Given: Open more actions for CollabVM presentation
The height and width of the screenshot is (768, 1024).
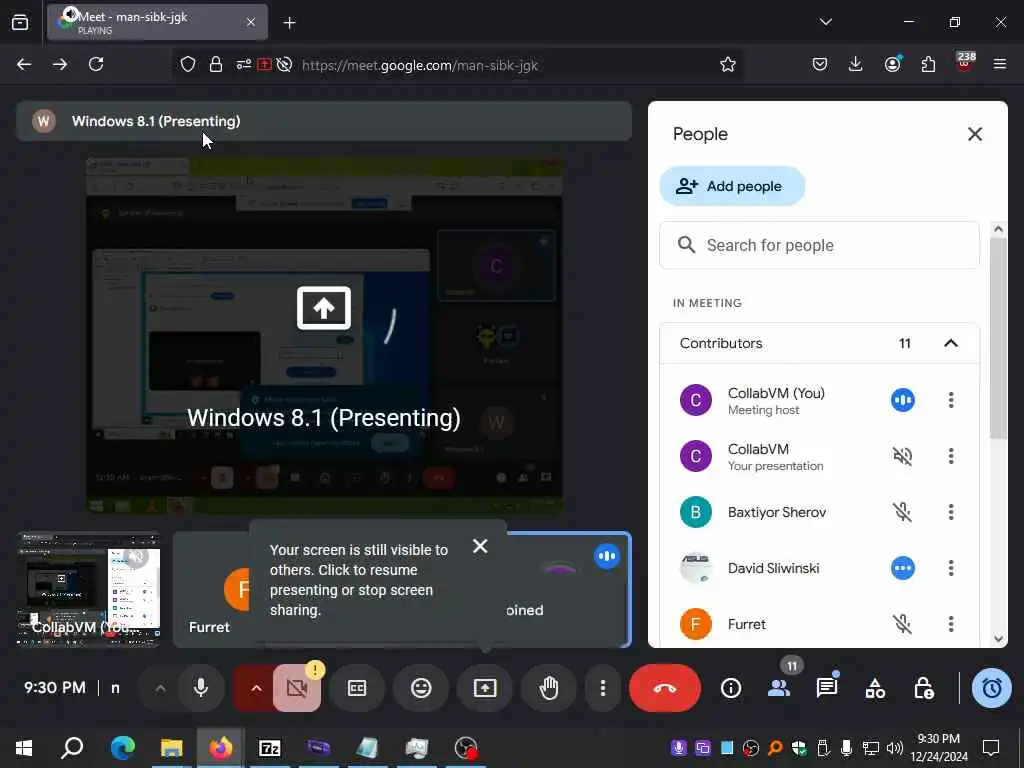Looking at the screenshot, I should [951, 456].
